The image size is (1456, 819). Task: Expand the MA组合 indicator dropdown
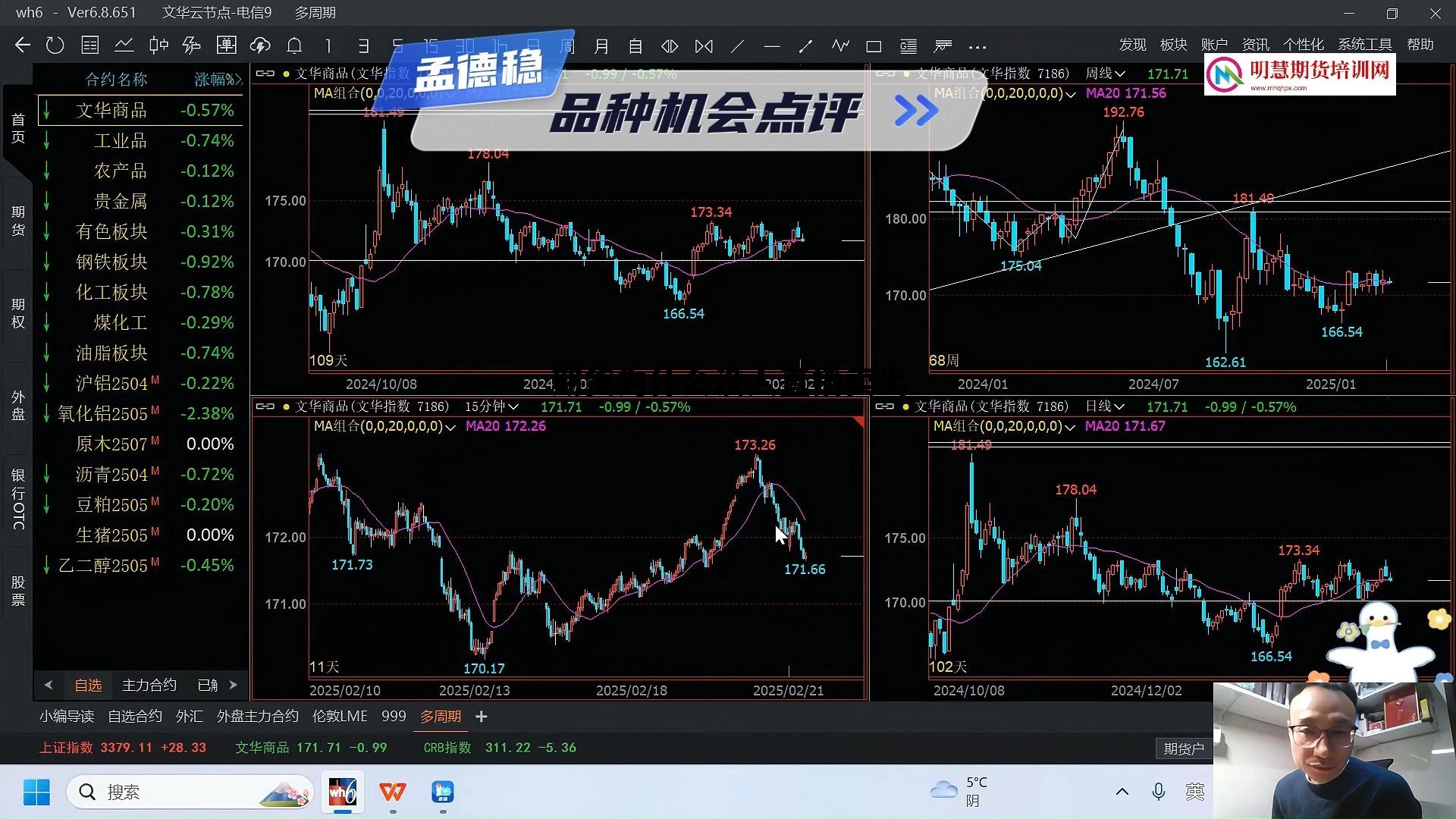(451, 426)
